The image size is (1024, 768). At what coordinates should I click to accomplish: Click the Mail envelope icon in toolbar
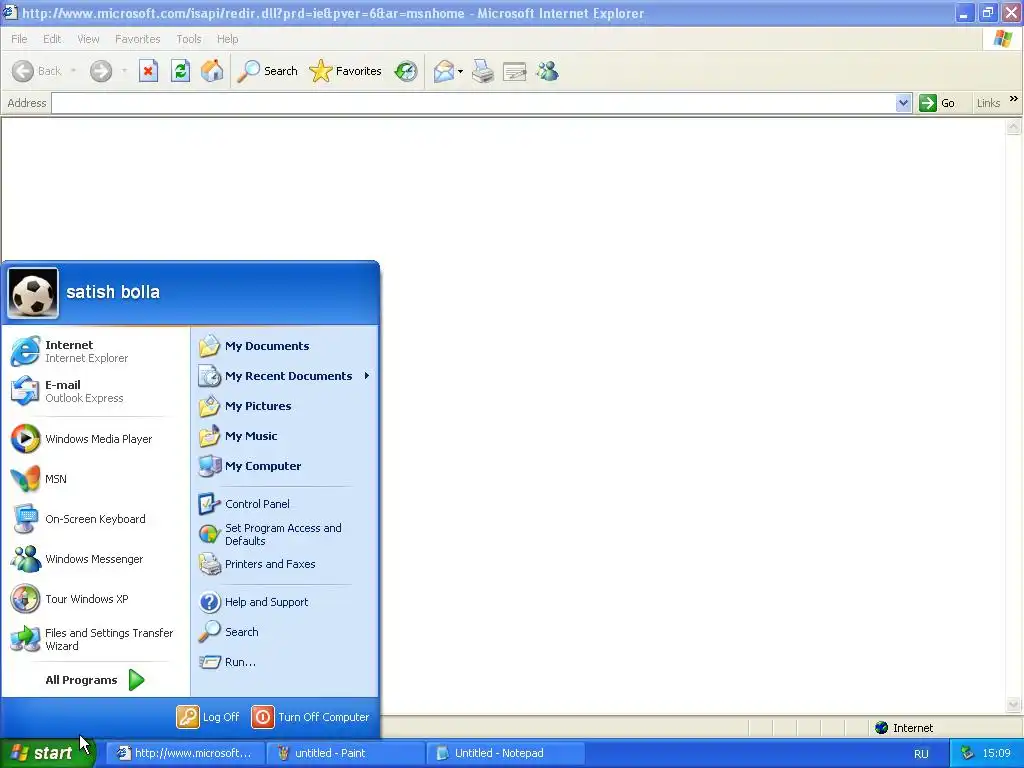tap(443, 71)
